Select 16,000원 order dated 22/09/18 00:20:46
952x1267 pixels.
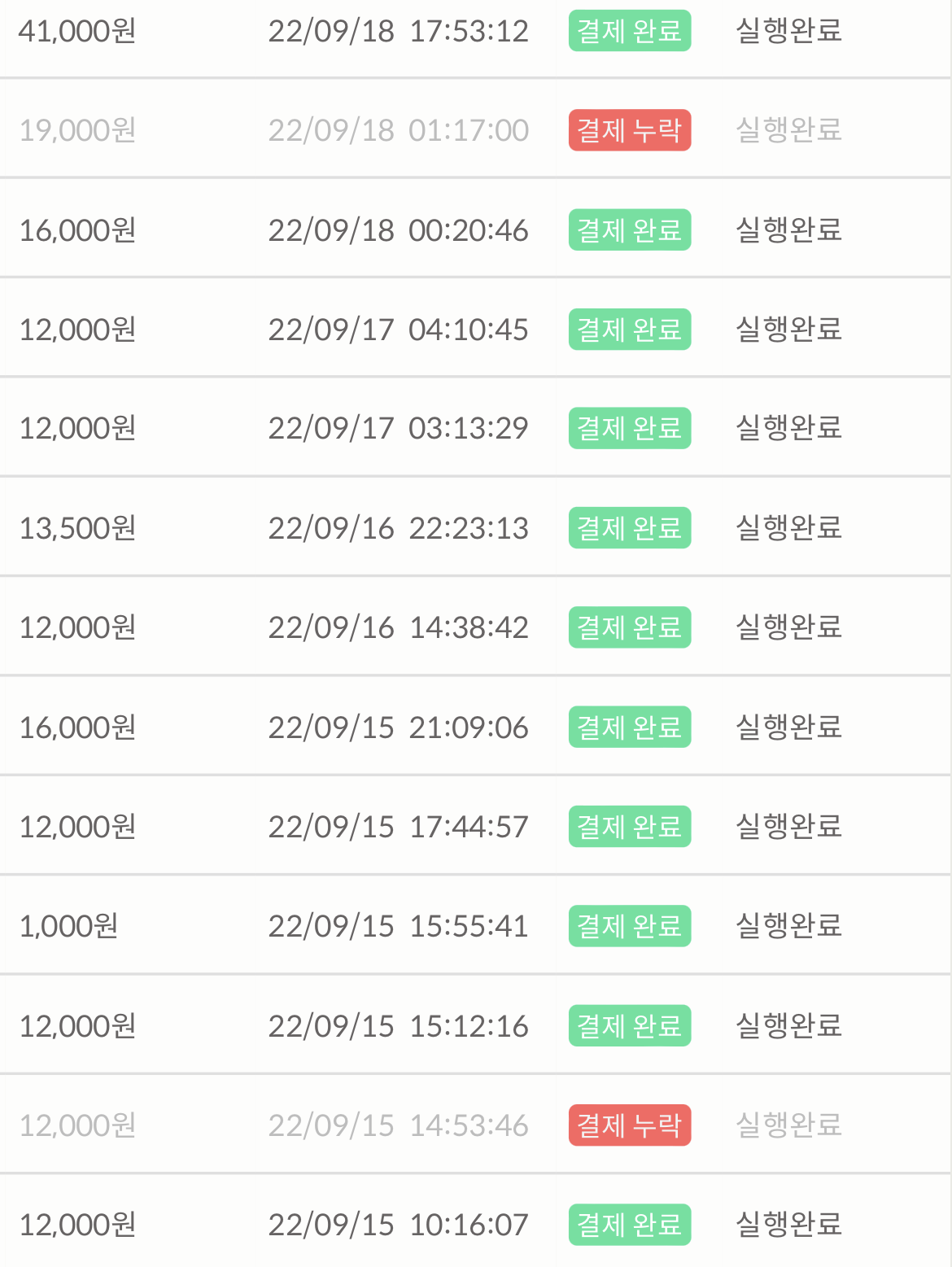tap(475, 229)
